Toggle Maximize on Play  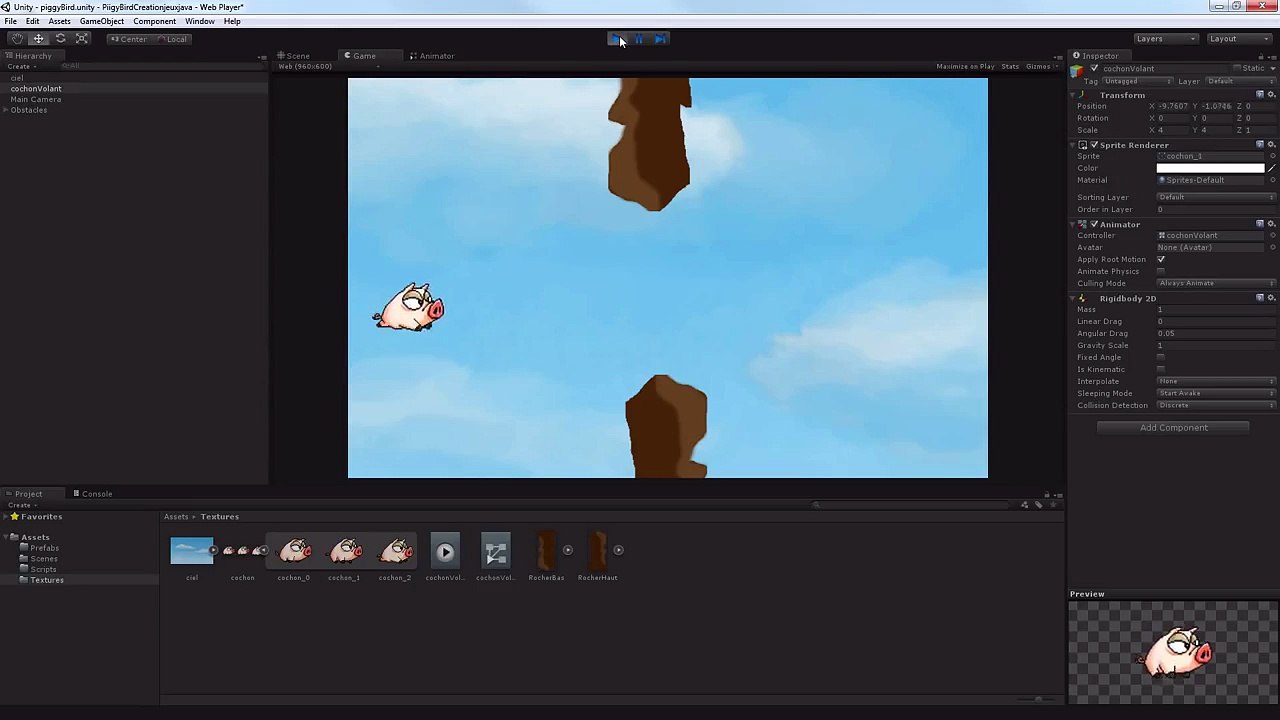coord(965,66)
